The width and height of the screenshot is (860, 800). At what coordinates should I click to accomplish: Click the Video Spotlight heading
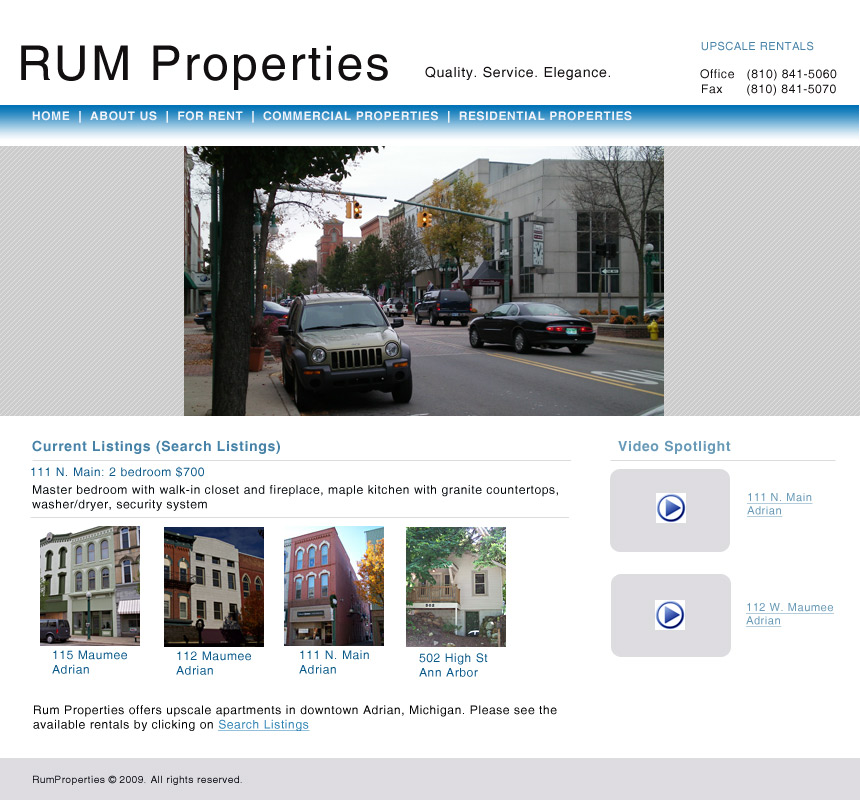pyautogui.click(x=674, y=446)
